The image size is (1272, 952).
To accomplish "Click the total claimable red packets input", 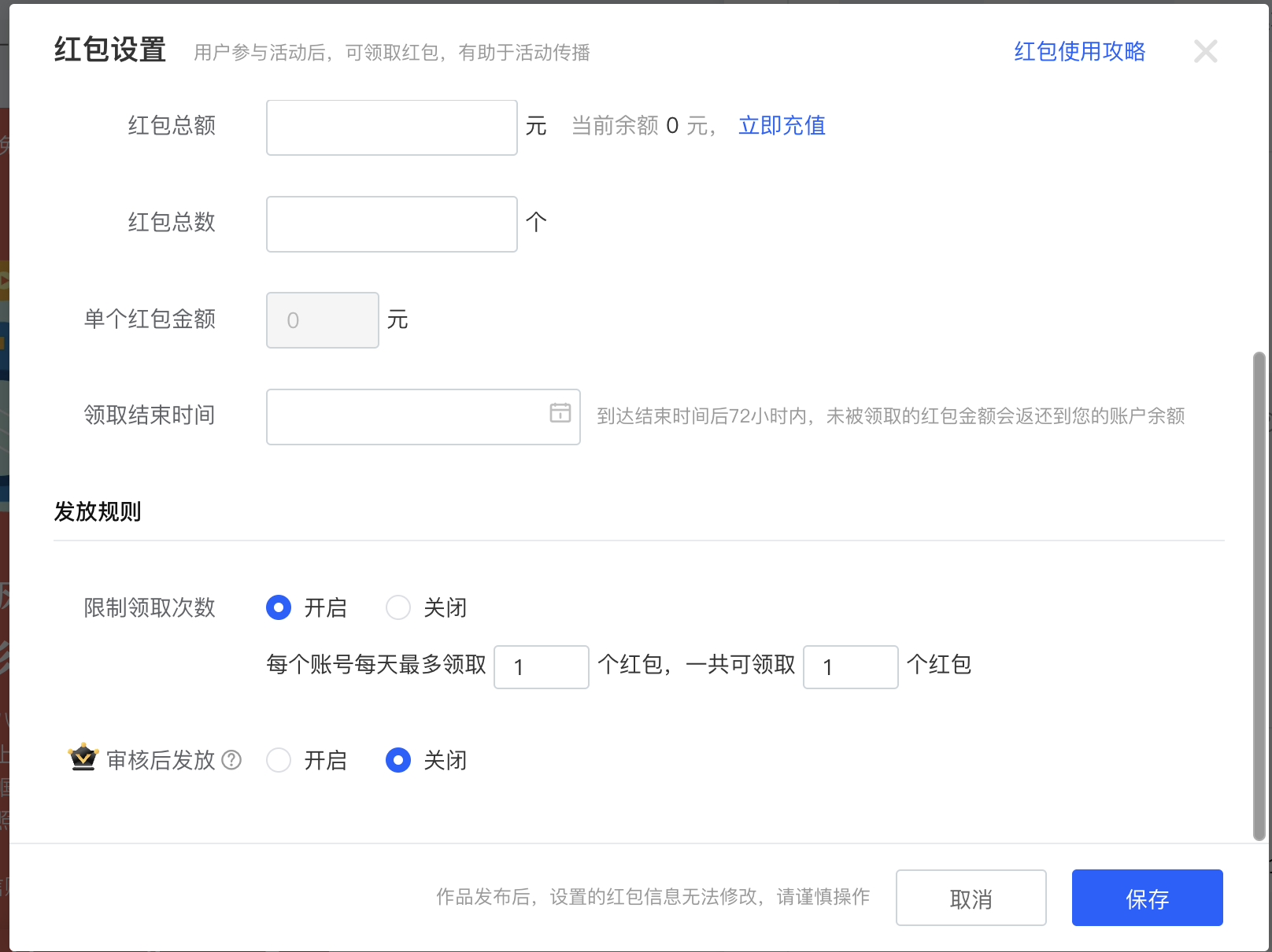I will click(850, 667).
